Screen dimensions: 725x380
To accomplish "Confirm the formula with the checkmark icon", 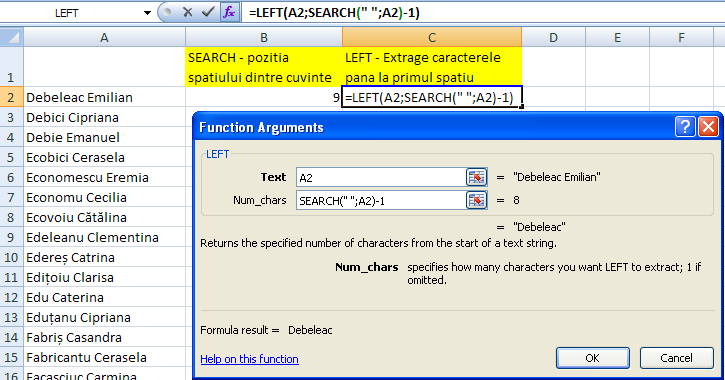I will (x=208, y=12).
